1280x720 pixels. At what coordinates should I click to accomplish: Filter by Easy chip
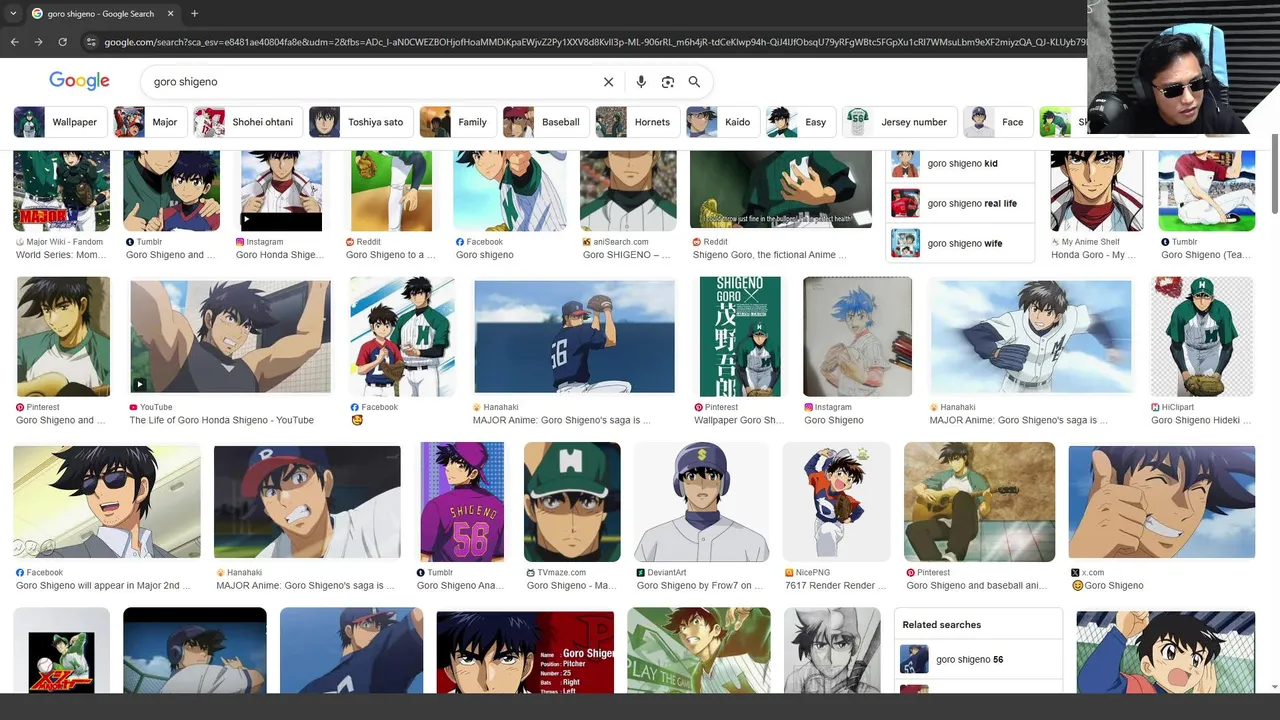pyautogui.click(x=800, y=122)
